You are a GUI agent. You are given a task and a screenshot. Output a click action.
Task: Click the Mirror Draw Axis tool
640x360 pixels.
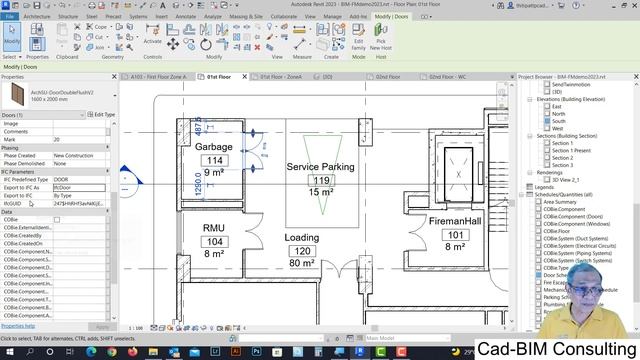222,29
